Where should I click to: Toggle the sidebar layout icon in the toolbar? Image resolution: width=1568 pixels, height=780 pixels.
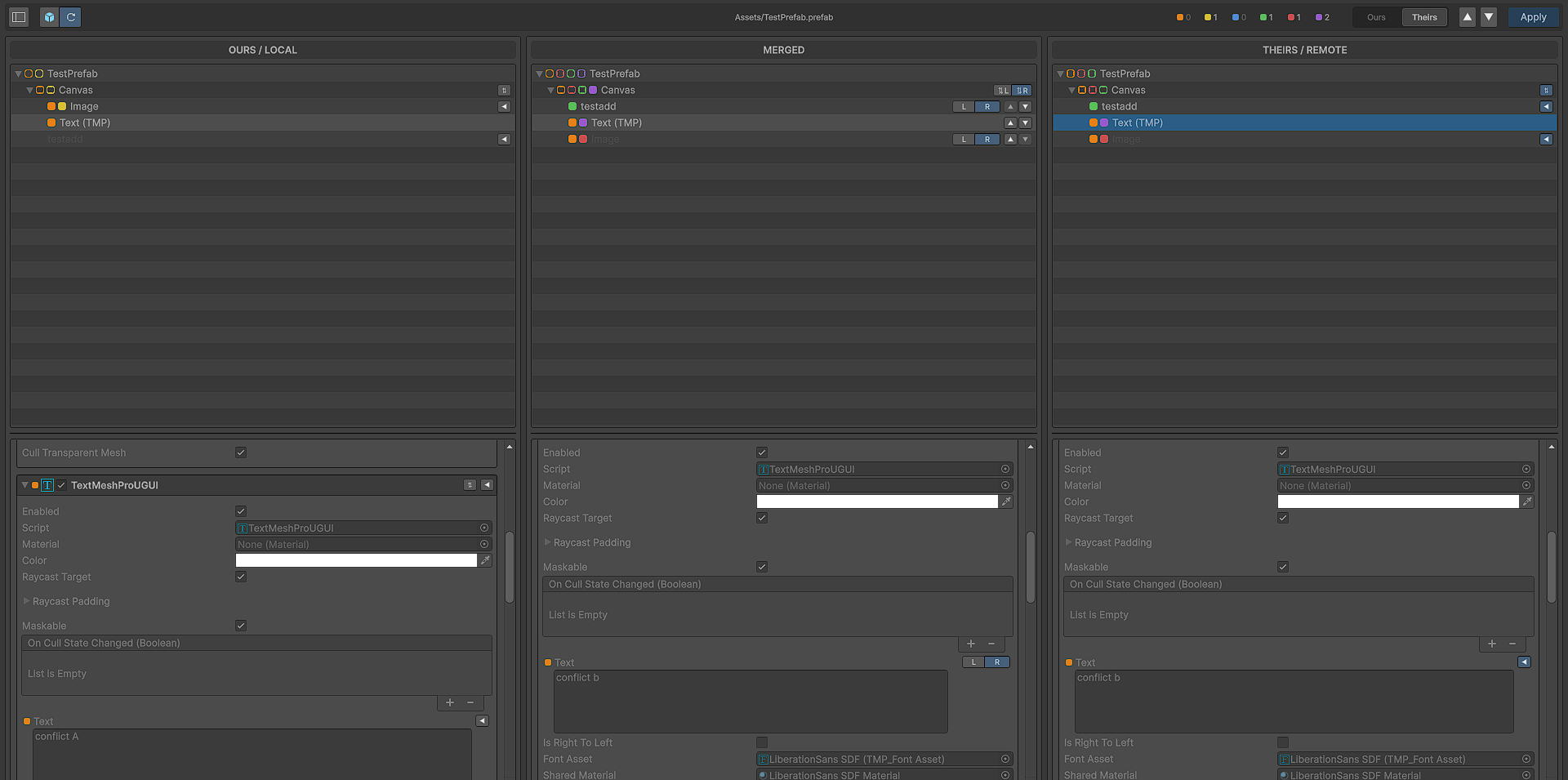[x=19, y=17]
